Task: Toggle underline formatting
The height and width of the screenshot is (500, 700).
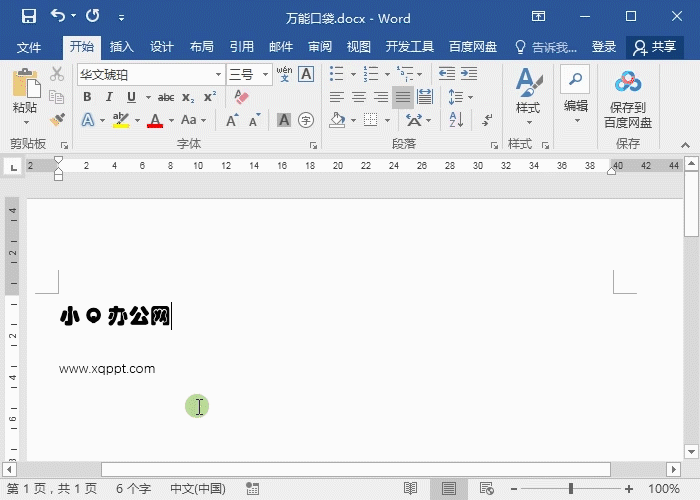Action: point(131,97)
